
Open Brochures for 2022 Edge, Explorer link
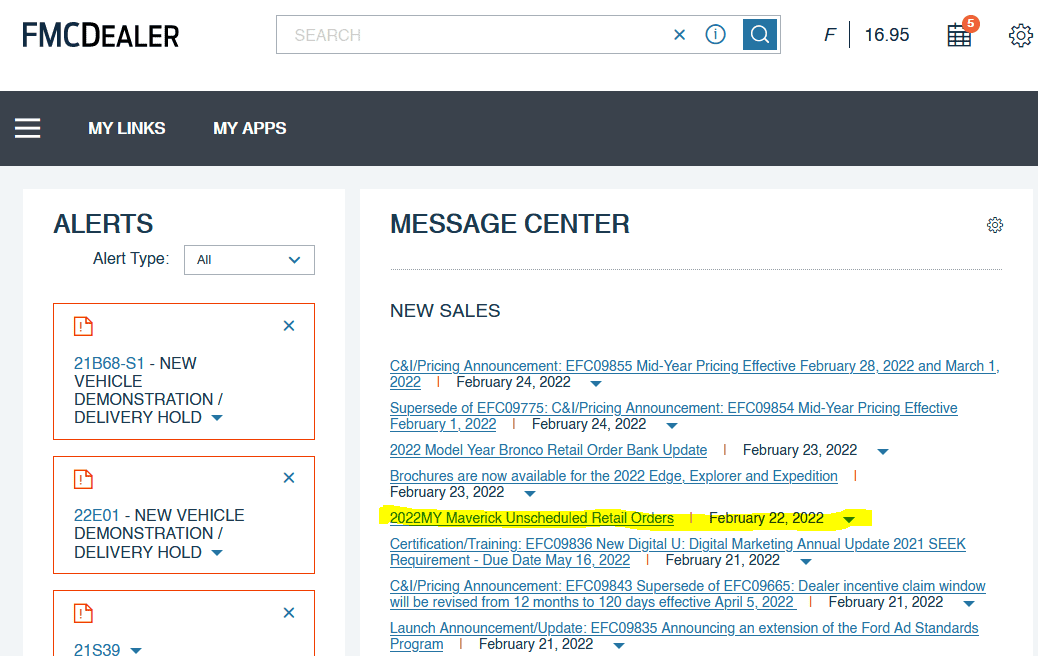pos(614,476)
